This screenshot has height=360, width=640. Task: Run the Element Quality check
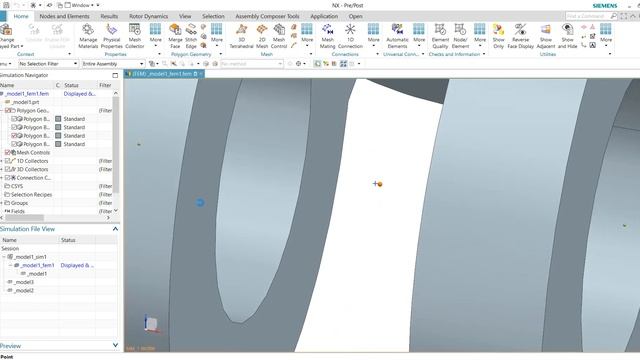click(440, 36)
